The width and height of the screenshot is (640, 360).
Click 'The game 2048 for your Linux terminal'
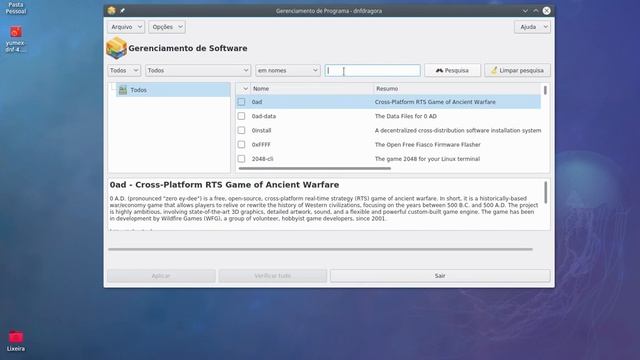(x=427, y=159)
